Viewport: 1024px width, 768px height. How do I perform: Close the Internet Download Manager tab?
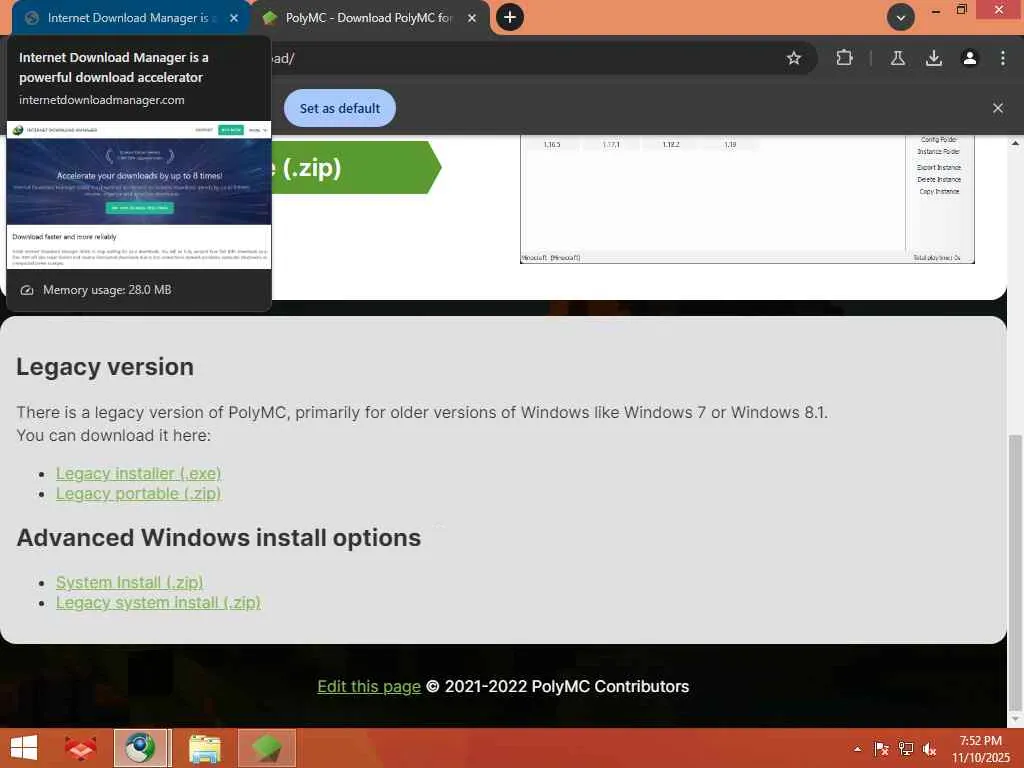(x=234, y=18)
